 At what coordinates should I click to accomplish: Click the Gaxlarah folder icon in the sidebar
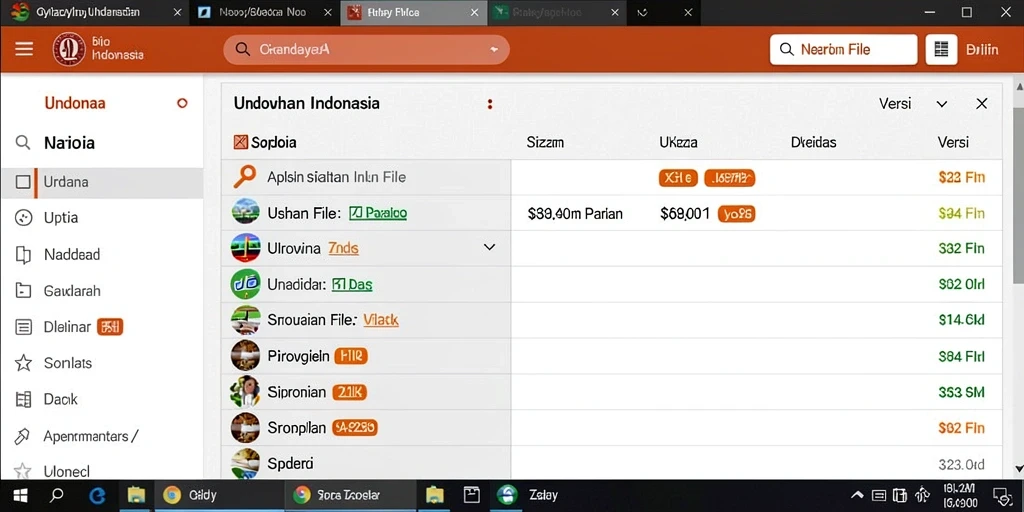tap(23, 291)
